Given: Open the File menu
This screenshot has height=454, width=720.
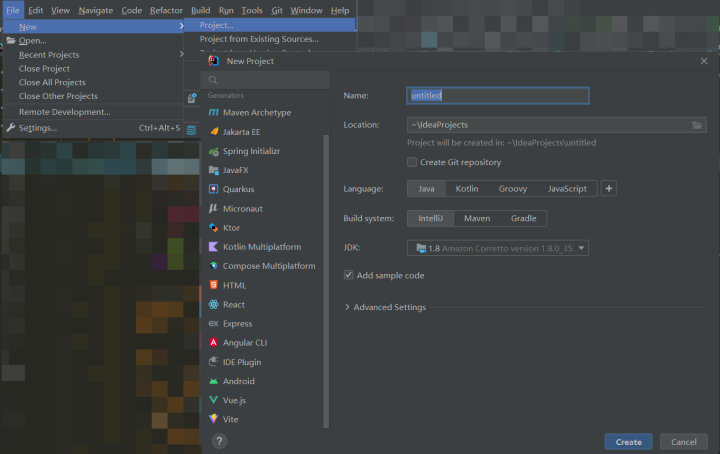Looking at the screenshot, I should [x=13, y=10].
